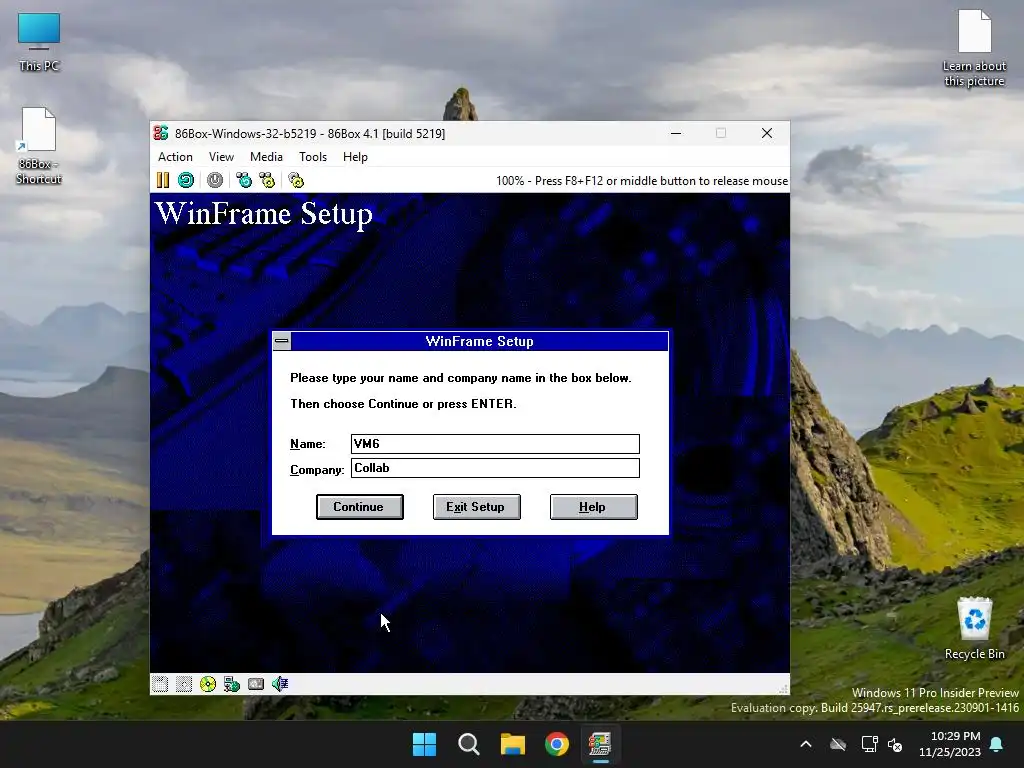The height and width of the screenshot is (768, 1024).
Task: Open File Explorer from taskbar
Action: 513,744
